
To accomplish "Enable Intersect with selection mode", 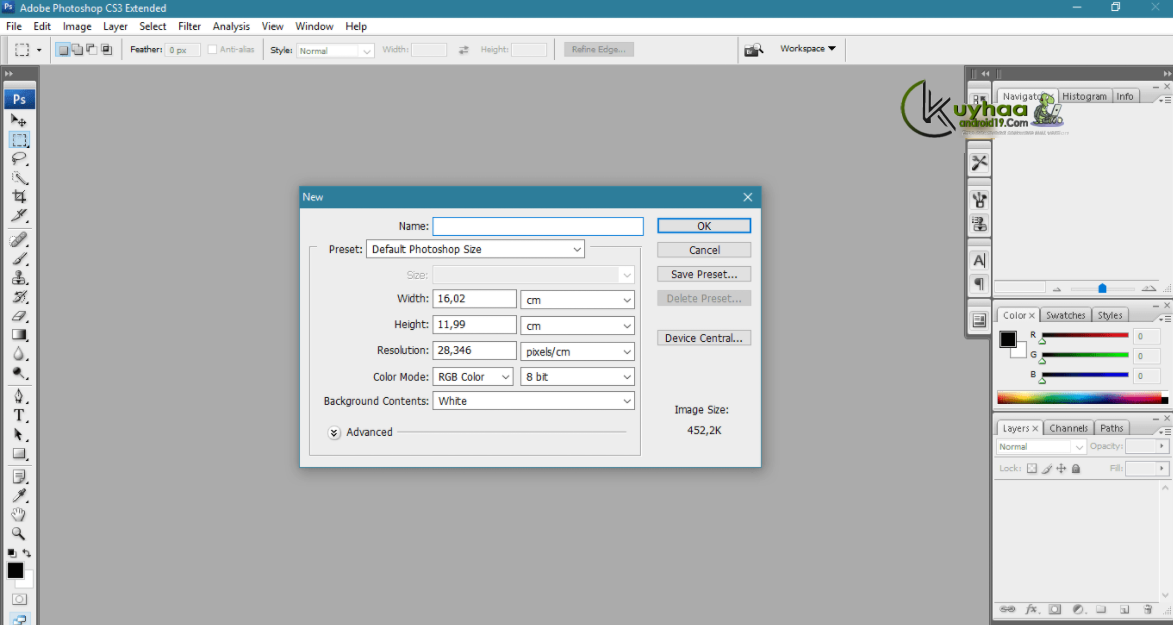I will (106, 49).
